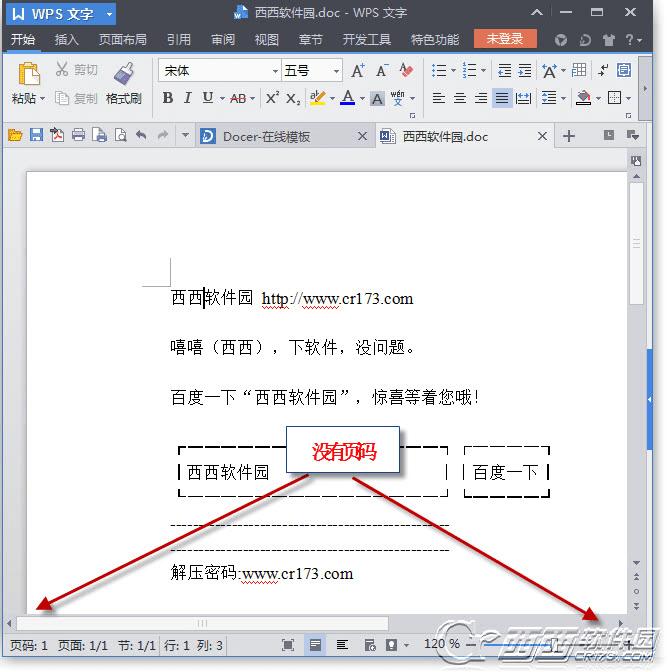
Task: Toggle eye protection mode in status bar
Action: (x=392, y=645)
